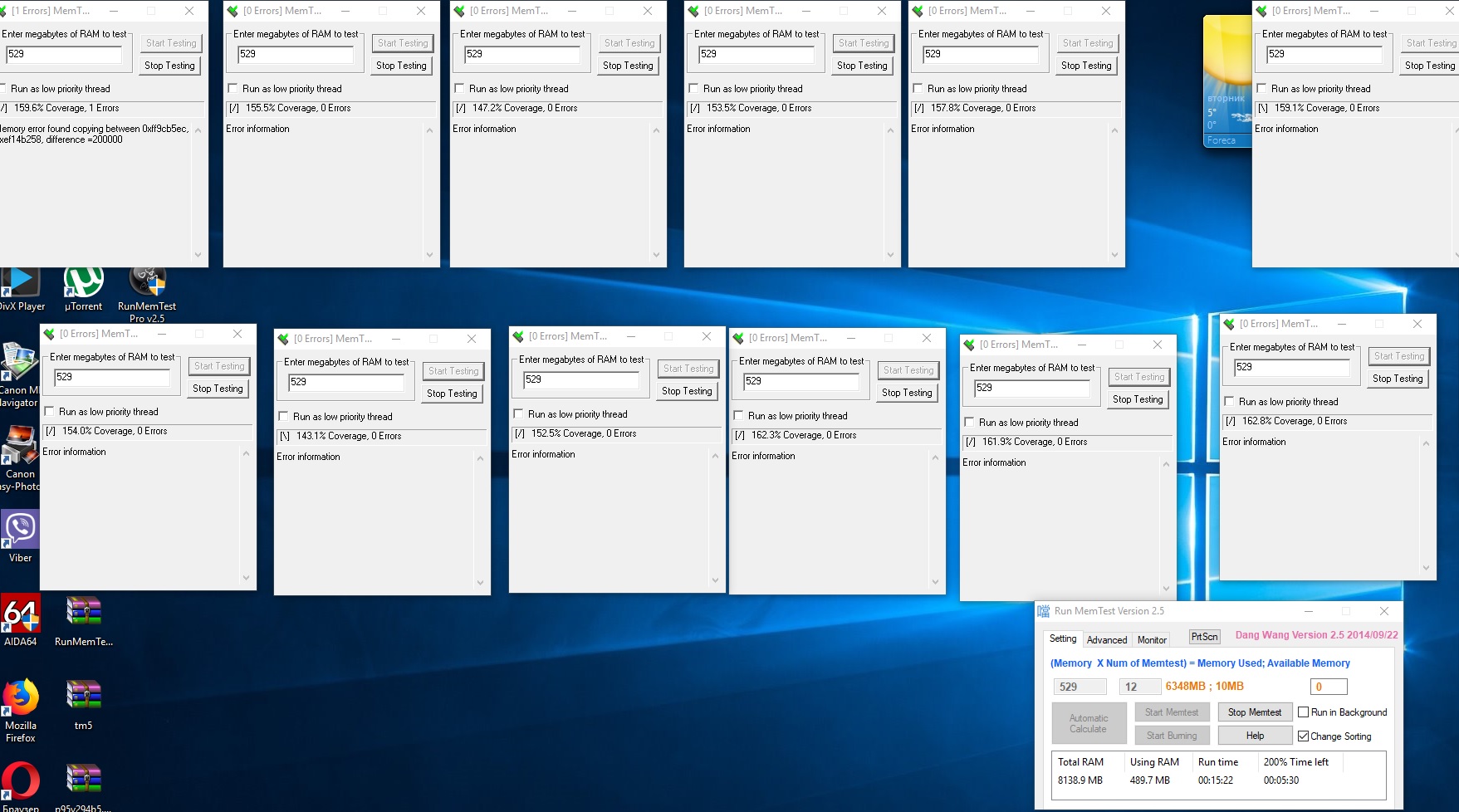The height and width of the screenshot is (812, 1459).
Task: Open the Monitor tab in Run MemTest
Action: pyautogui.click(x=1152, y=640)
